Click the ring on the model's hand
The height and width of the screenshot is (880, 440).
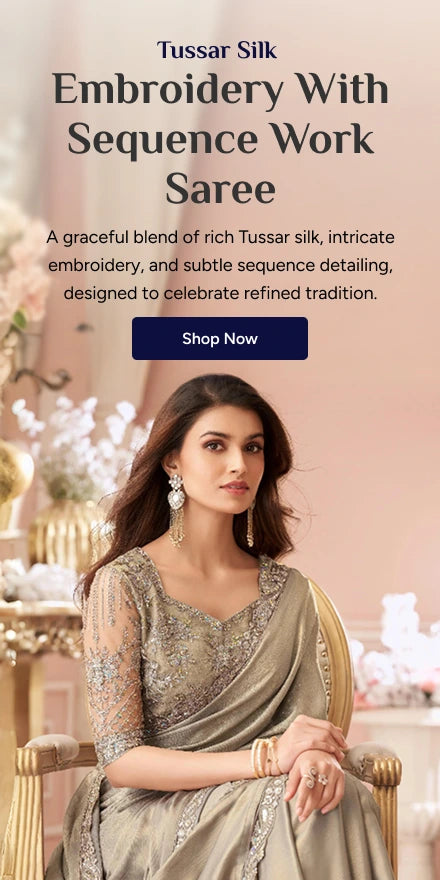coord(317,780)
